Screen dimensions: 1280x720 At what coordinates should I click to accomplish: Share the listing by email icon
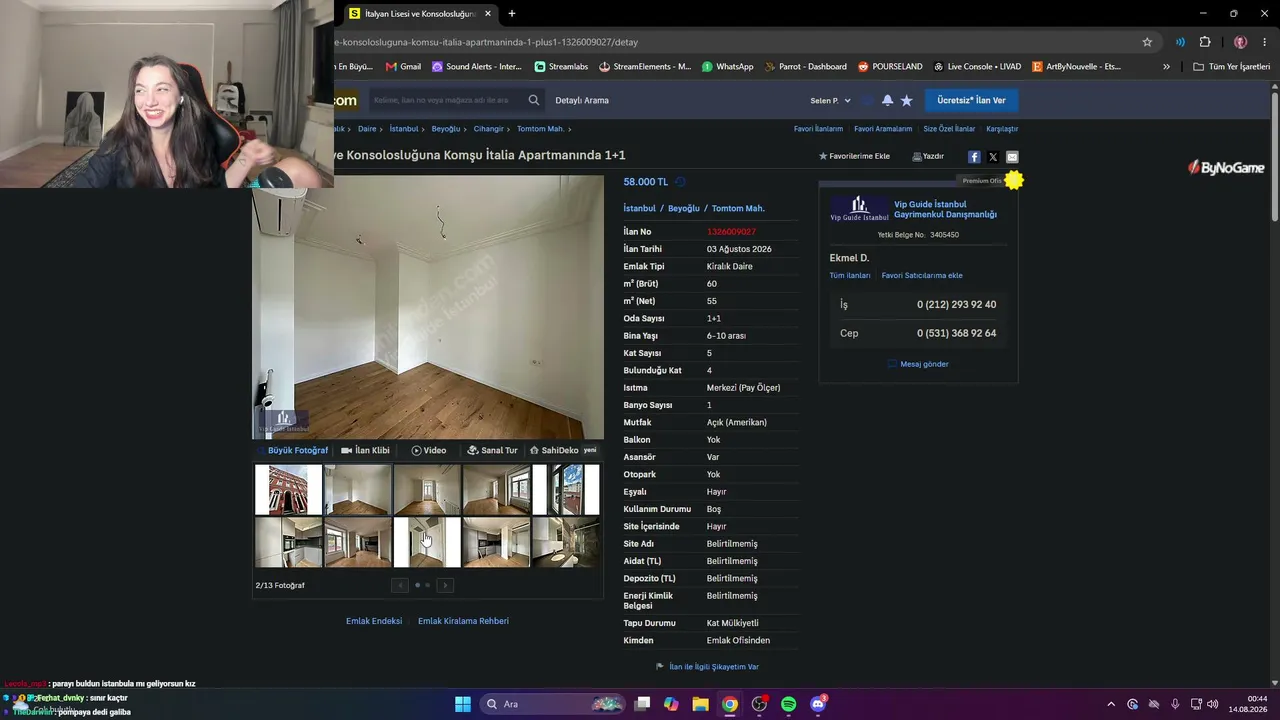[1012, 157]
